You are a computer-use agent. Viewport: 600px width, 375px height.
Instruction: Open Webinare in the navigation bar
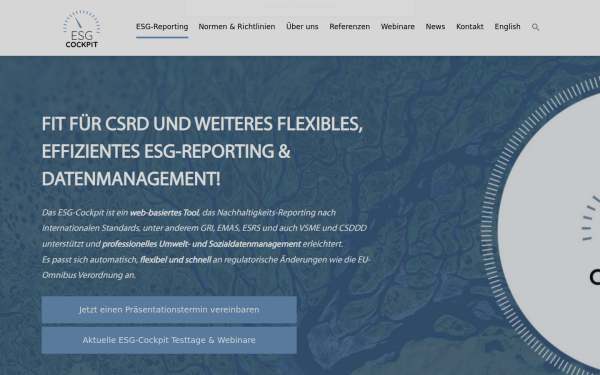398,27
